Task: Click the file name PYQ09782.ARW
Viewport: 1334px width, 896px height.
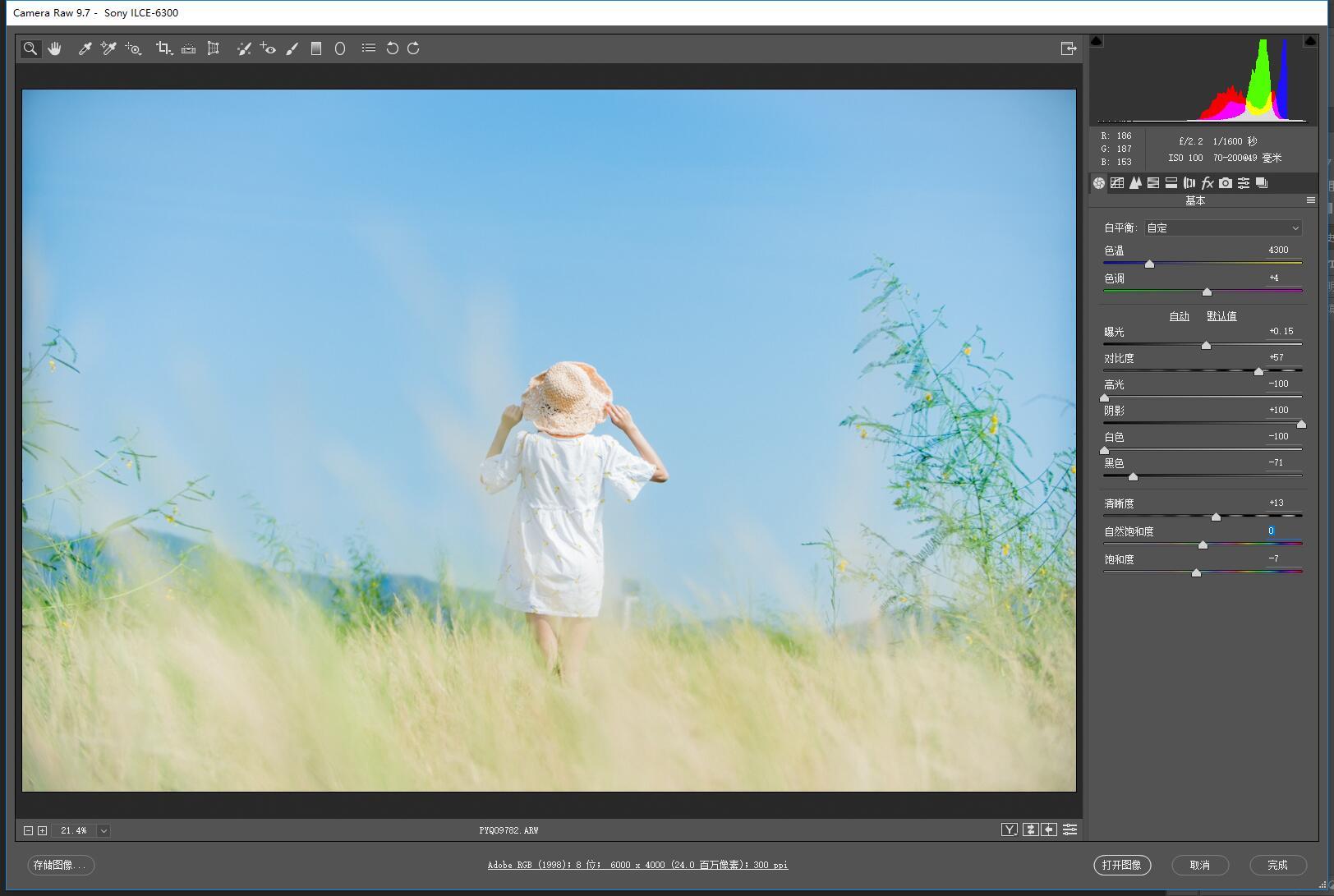Action: click(509, 830)
